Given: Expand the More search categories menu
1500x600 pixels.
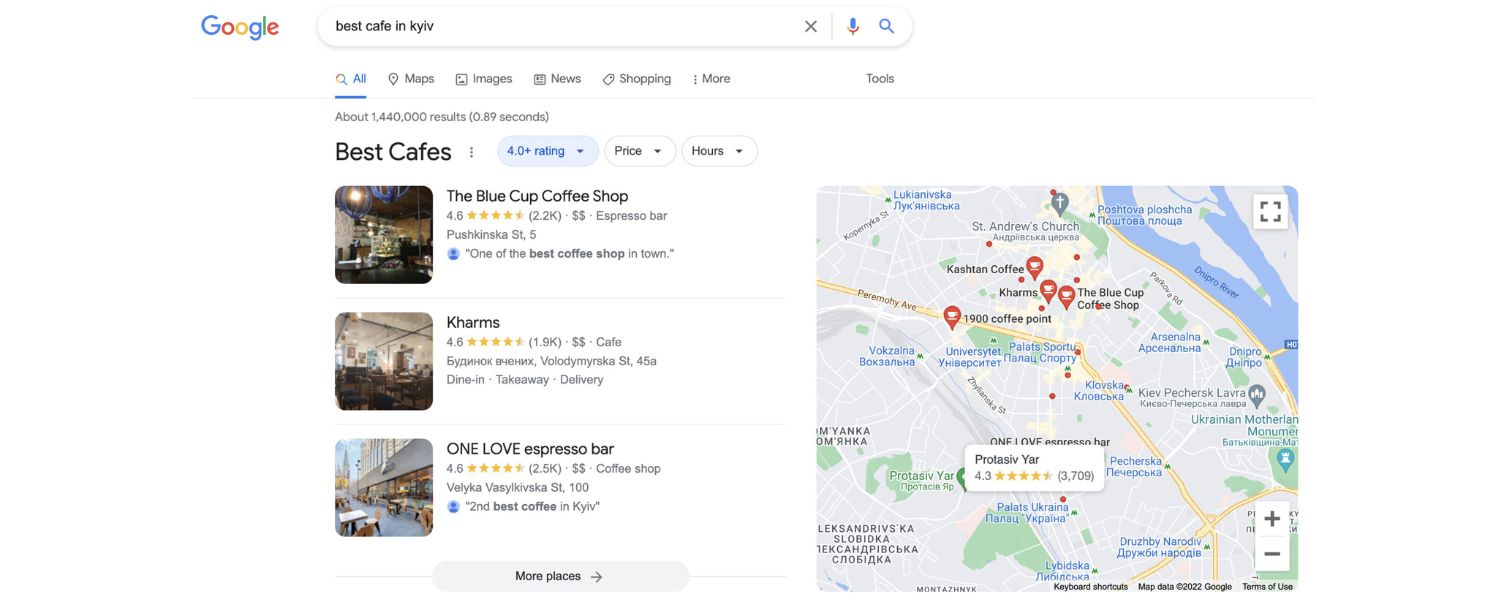Looking at the screenshot, I should (711, 79).
